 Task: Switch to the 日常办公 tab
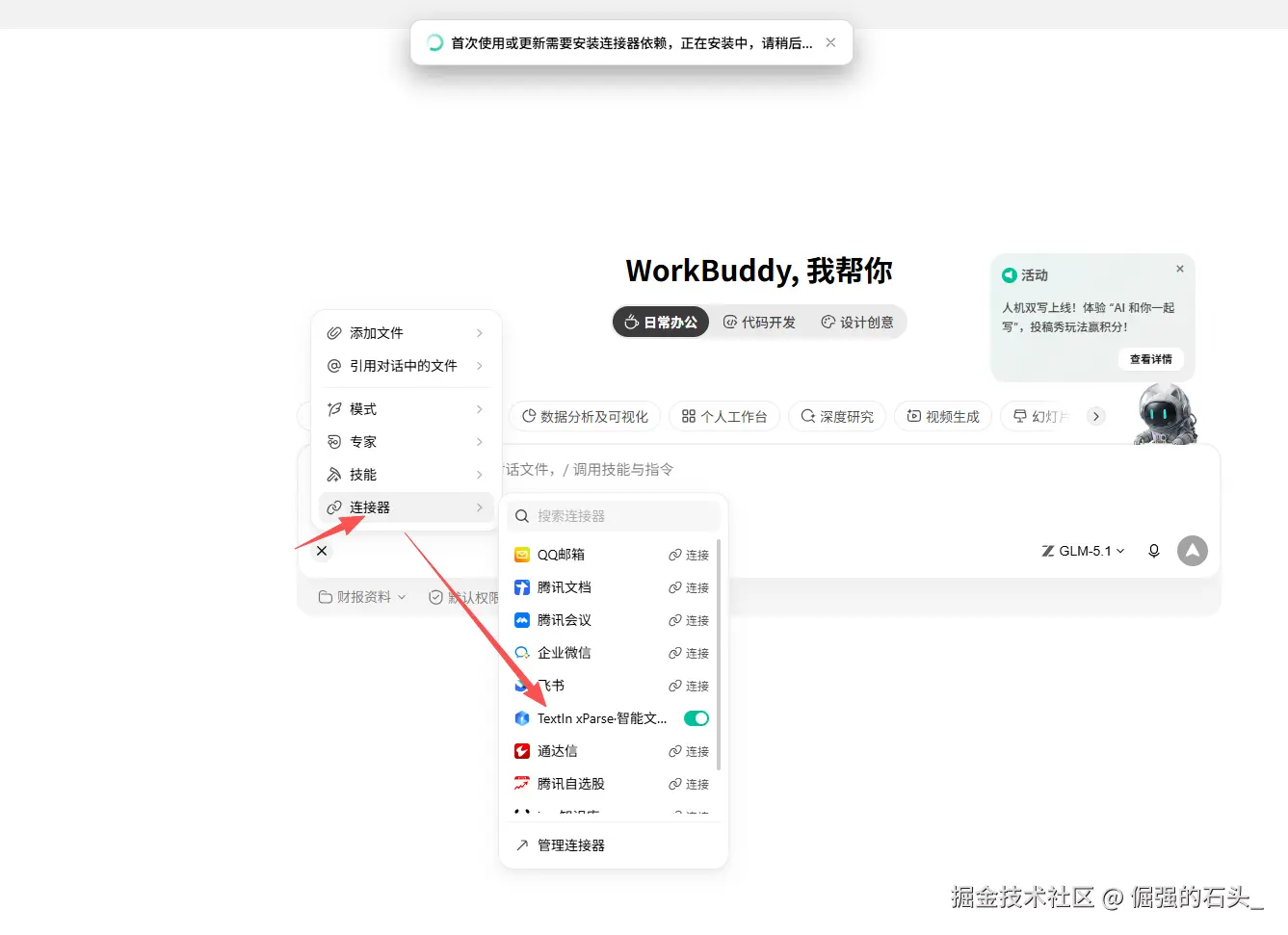[x=661, y=323]
